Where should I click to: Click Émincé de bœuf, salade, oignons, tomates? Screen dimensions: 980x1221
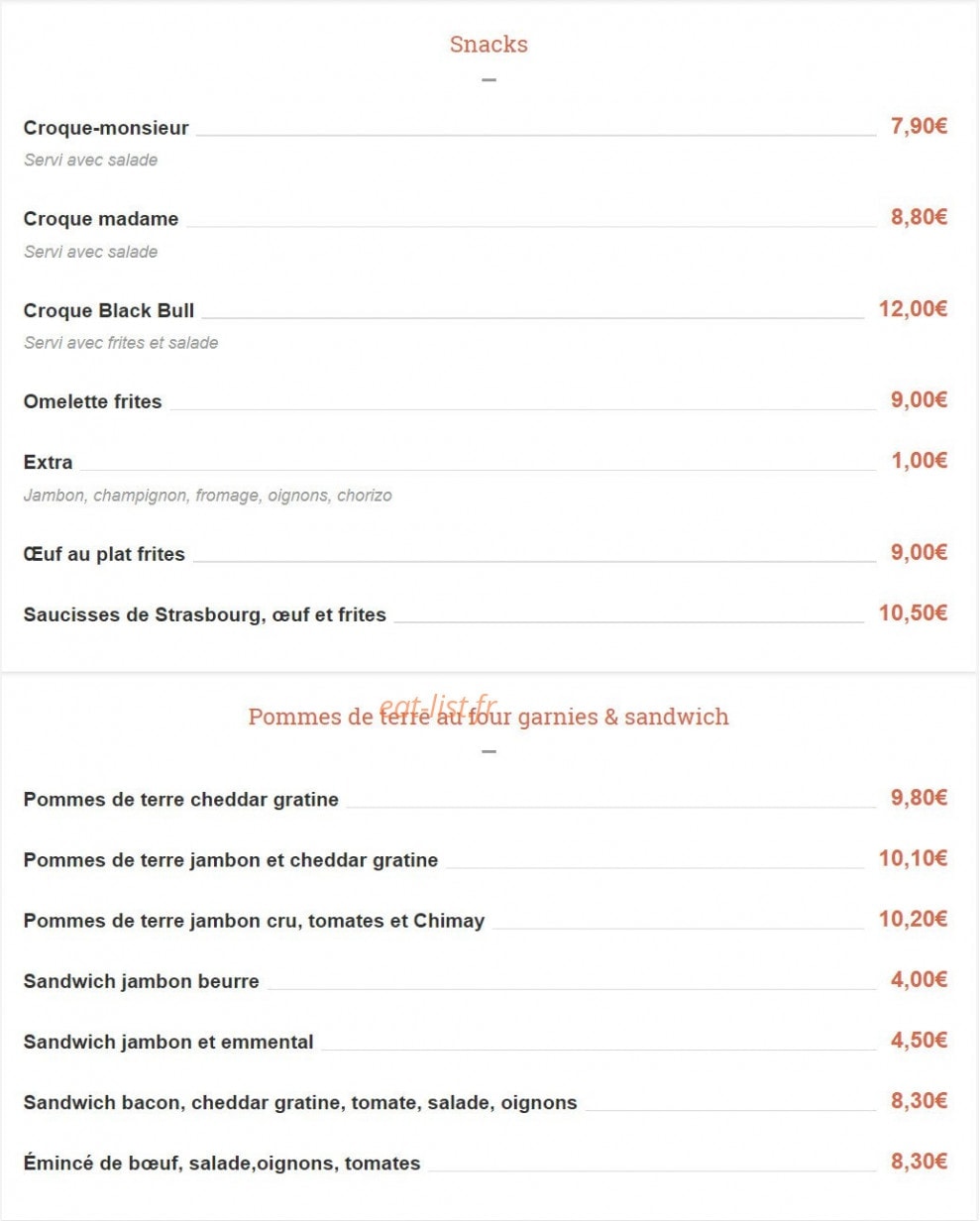click(222, 1164)
